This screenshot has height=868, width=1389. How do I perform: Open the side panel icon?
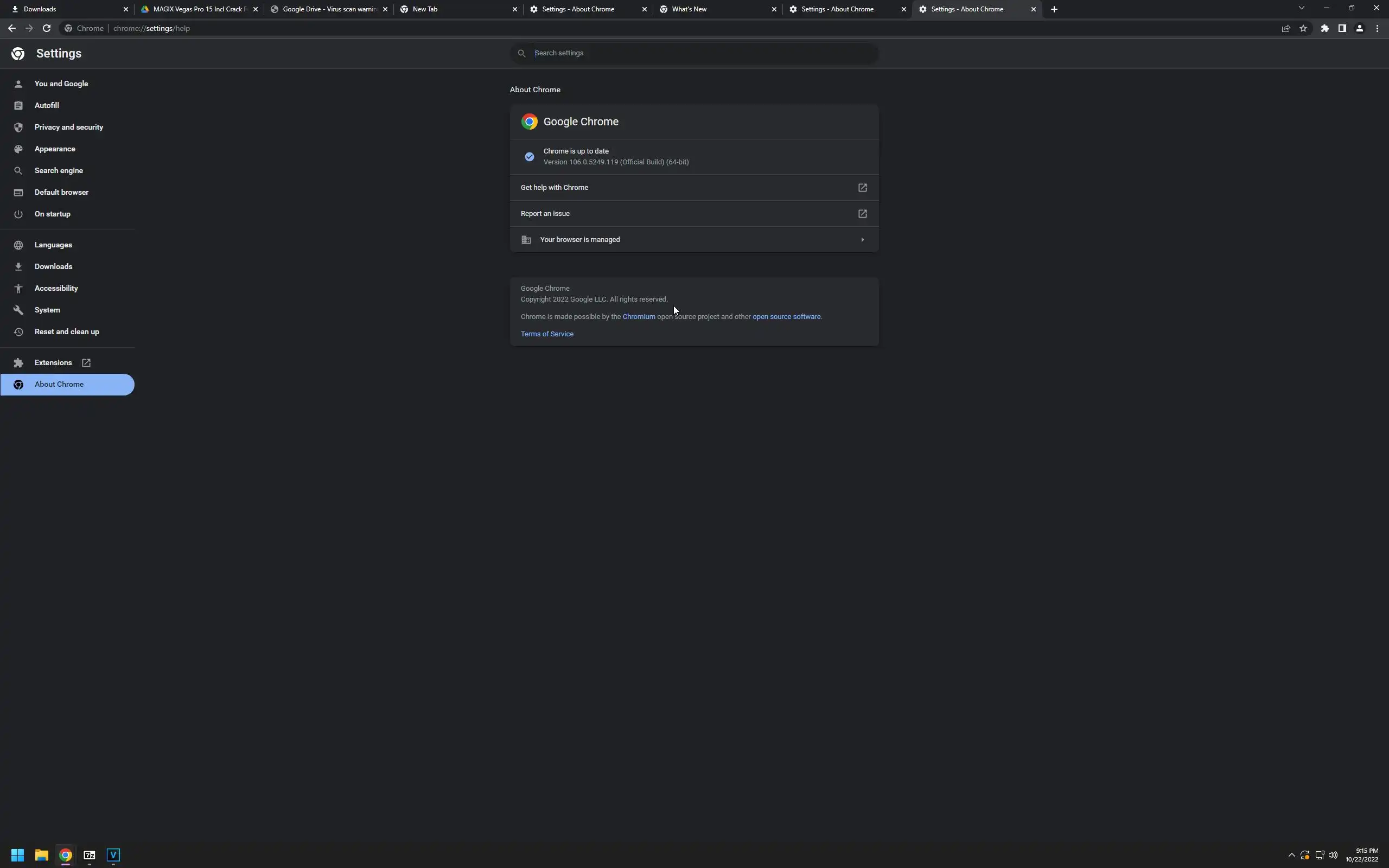[1342, 28]
